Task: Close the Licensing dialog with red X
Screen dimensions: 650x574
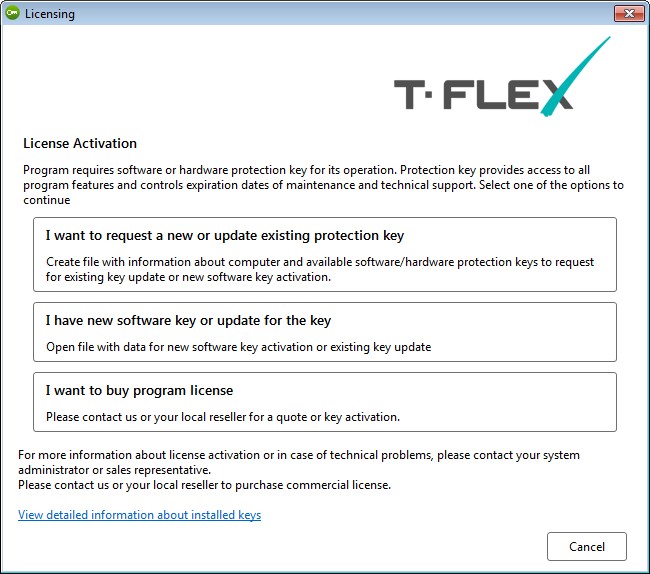Action: pyautogui.click(x=629, y=13)
